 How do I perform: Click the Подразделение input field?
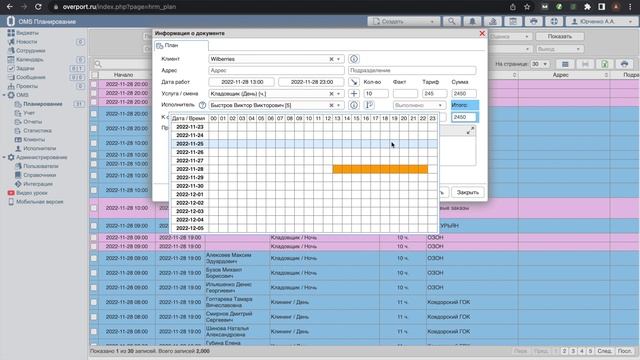click(412, 71)
